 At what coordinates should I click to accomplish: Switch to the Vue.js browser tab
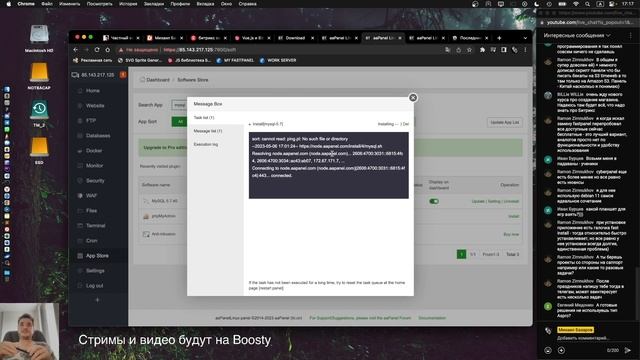click(252, 38)
